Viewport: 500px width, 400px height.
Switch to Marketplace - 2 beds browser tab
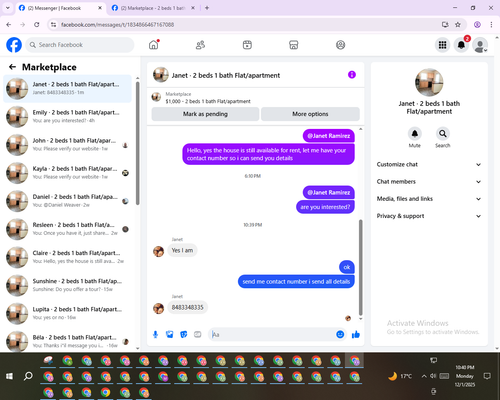(x=153, y=8)
